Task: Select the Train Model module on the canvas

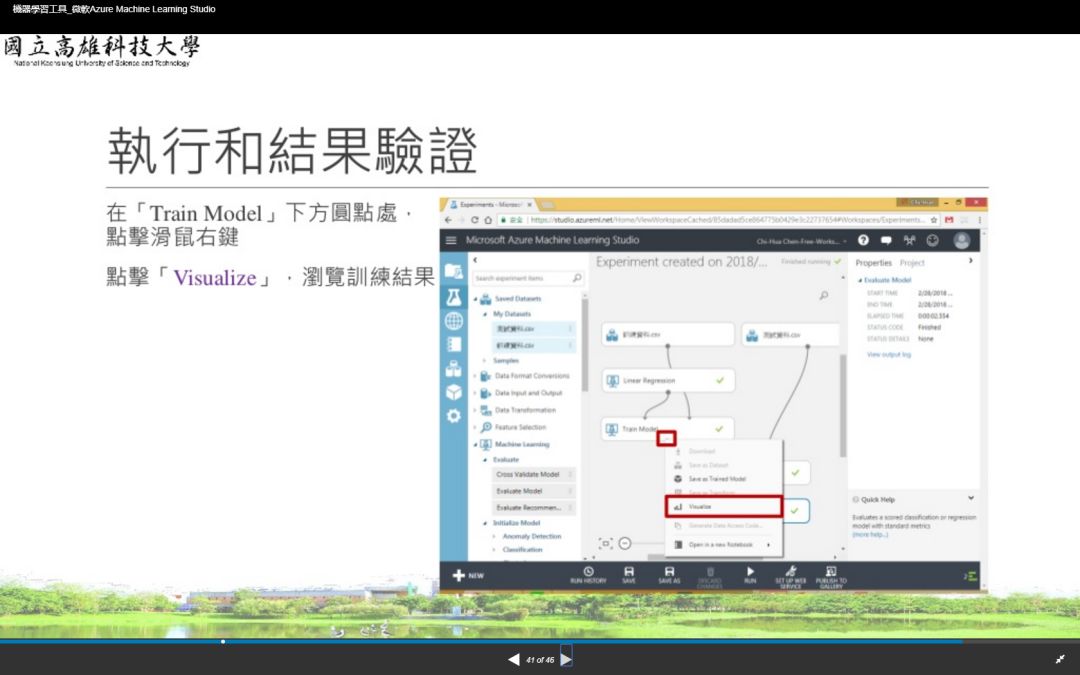Action: pos(668,428)
